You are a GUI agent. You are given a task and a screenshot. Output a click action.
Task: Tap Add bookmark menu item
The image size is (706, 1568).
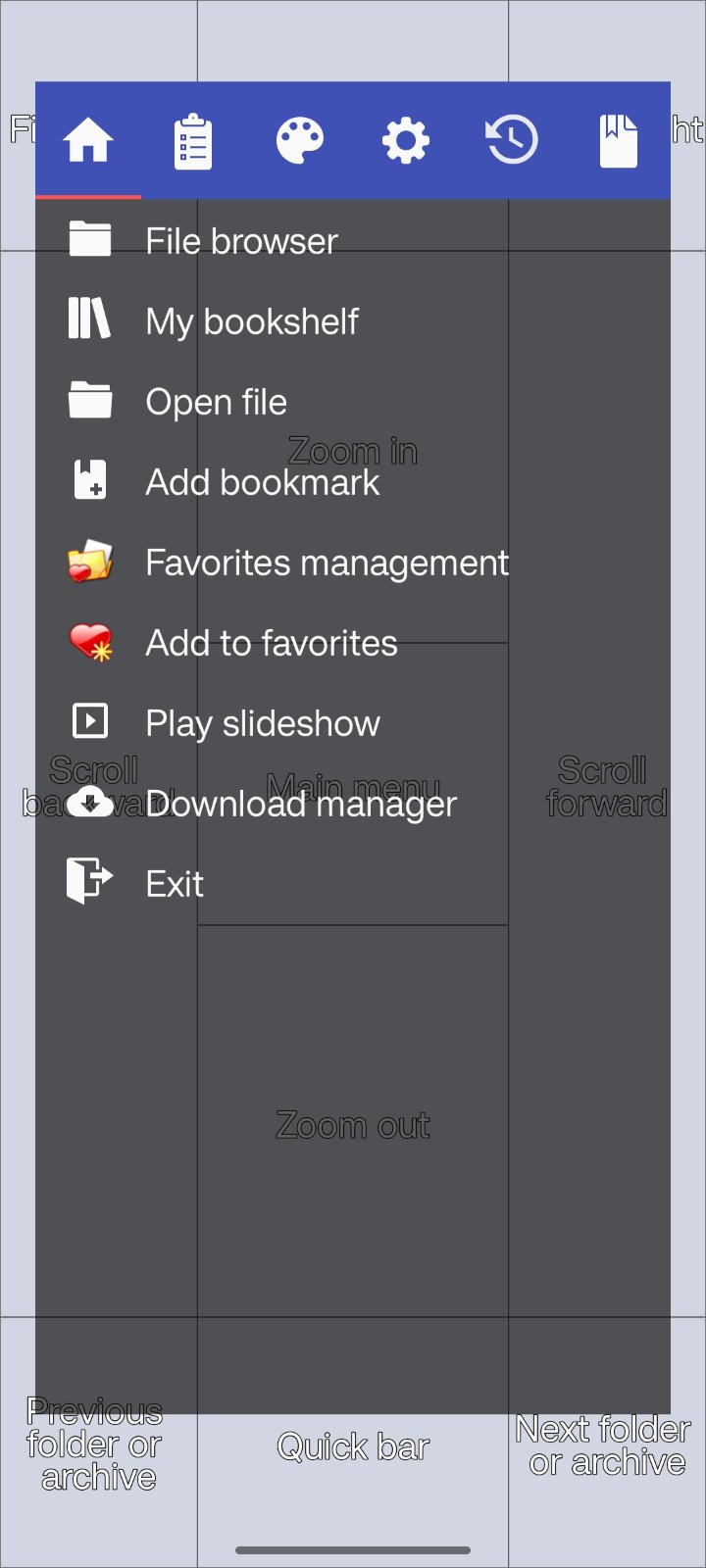[262, 482]
